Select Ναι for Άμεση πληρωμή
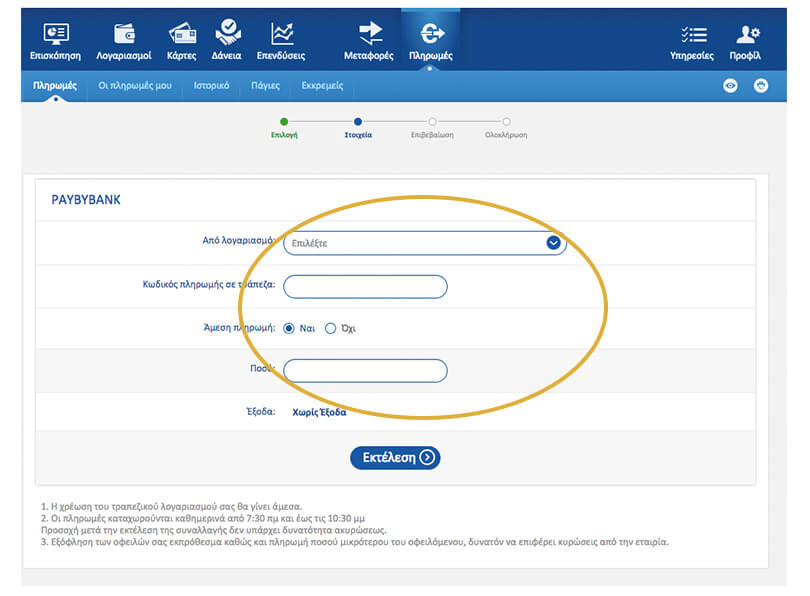The image size is (810, 596). (289, 328)
